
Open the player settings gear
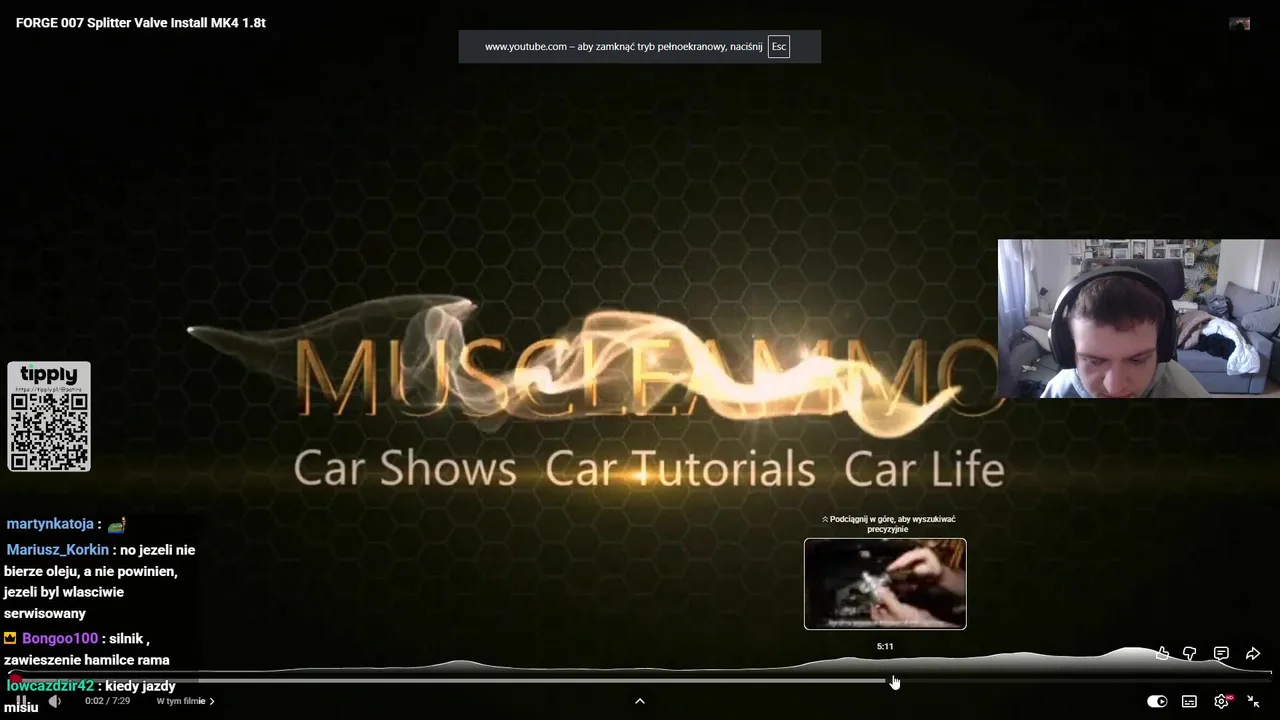(1221, 701)
